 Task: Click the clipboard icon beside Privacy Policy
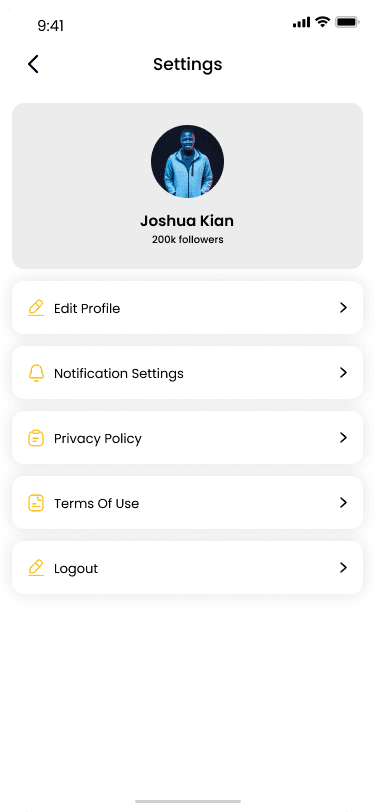pos(36,438)
